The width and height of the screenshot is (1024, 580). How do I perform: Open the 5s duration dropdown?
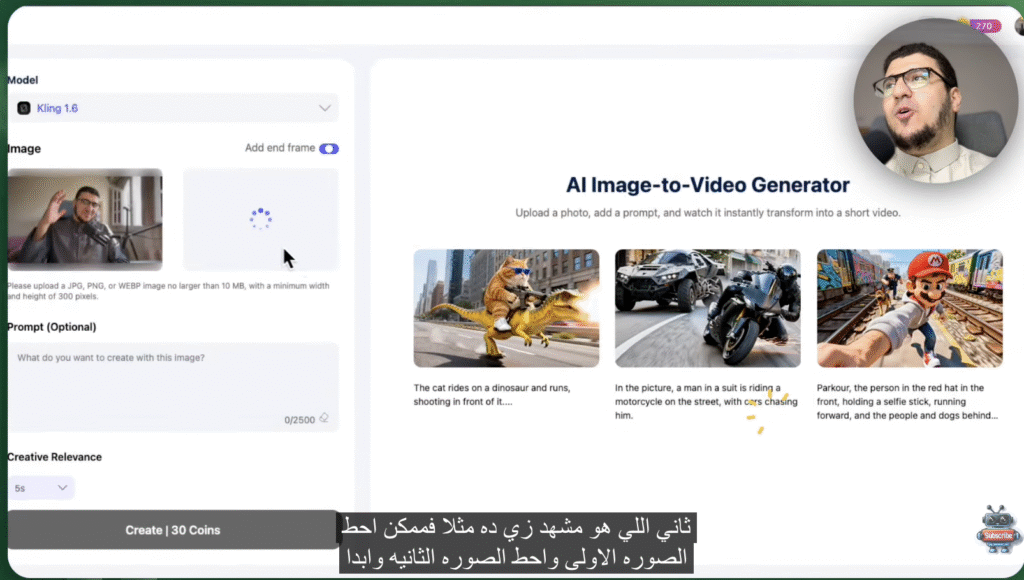[x=42, y=488]
